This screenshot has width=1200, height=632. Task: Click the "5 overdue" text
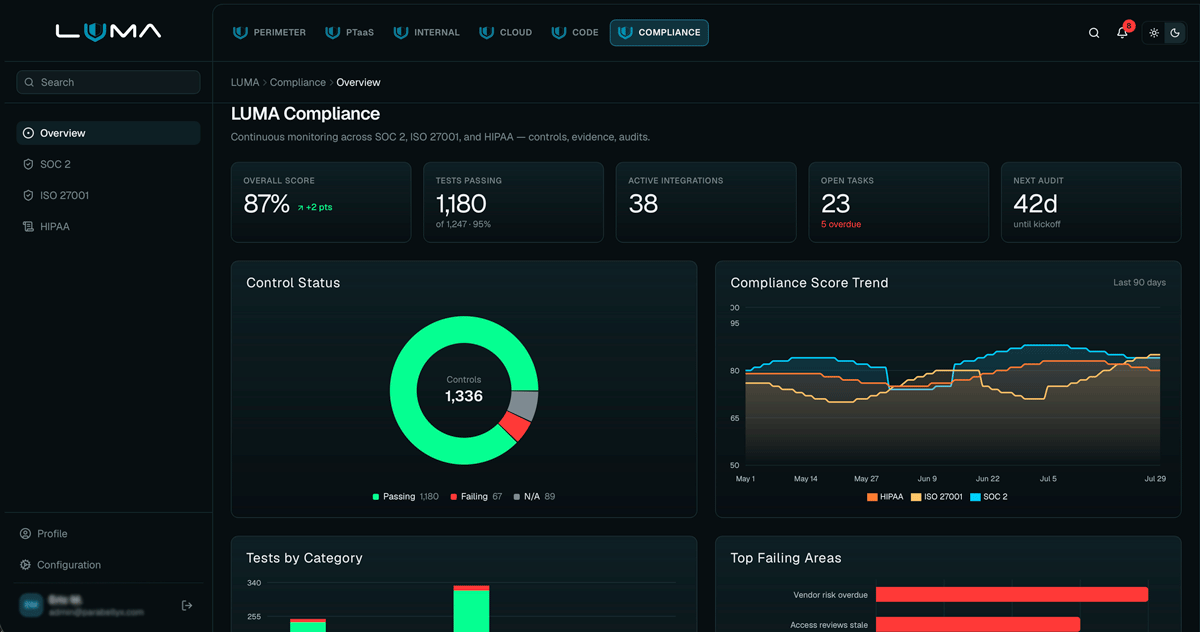coord(841,224)
